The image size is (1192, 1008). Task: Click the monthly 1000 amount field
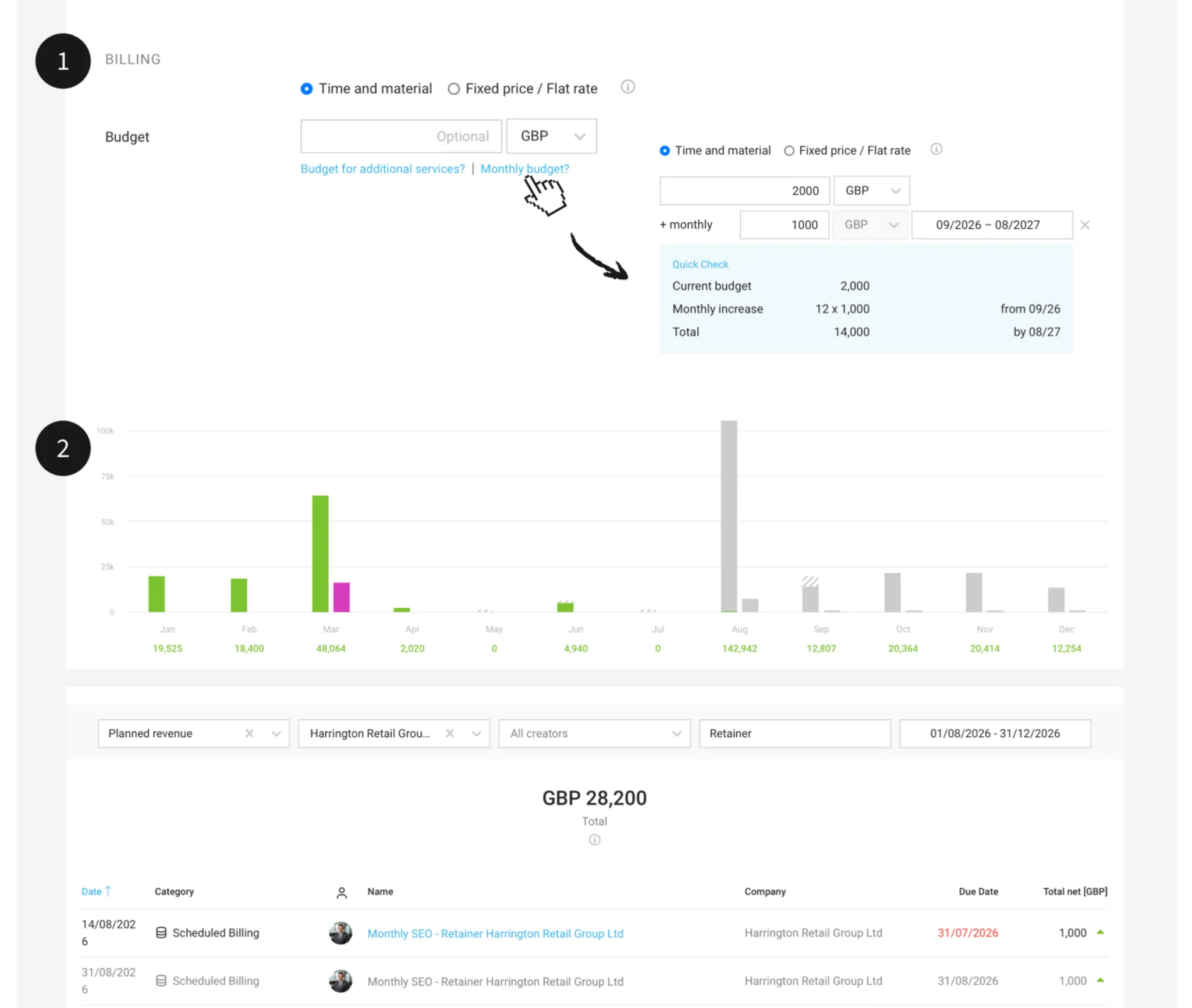784,225
